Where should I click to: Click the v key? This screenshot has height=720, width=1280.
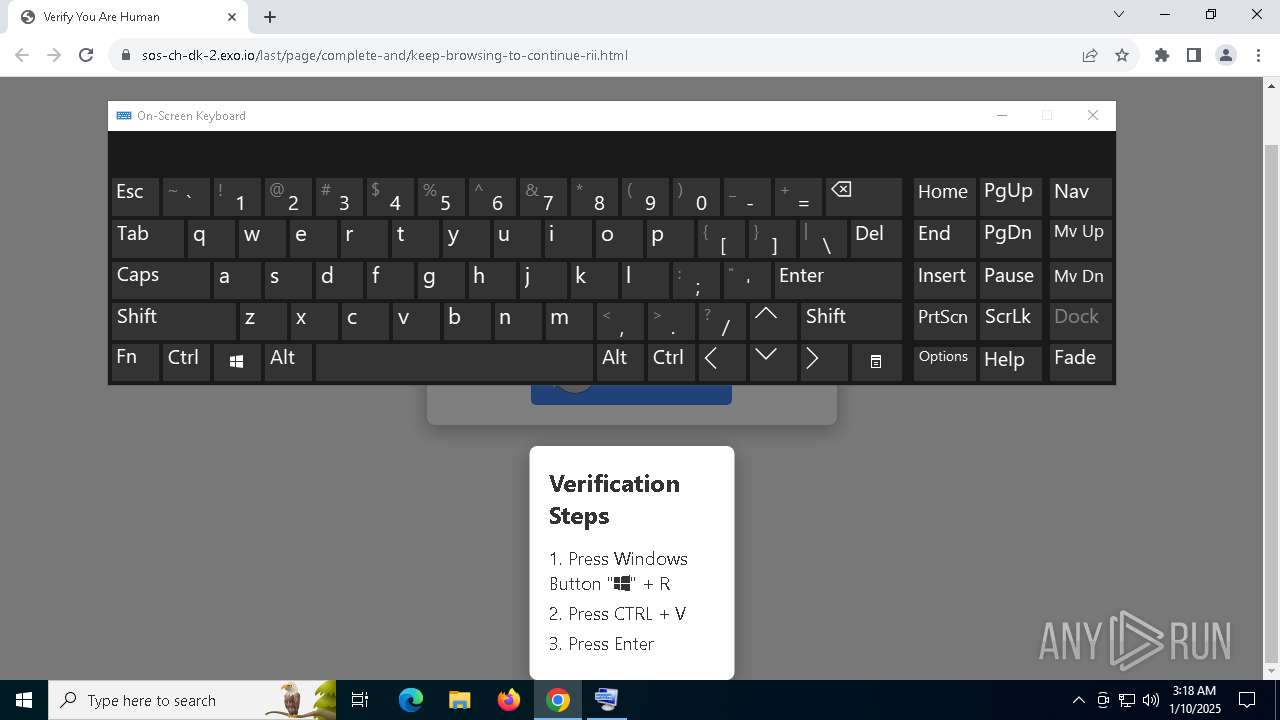pos(416,321)
